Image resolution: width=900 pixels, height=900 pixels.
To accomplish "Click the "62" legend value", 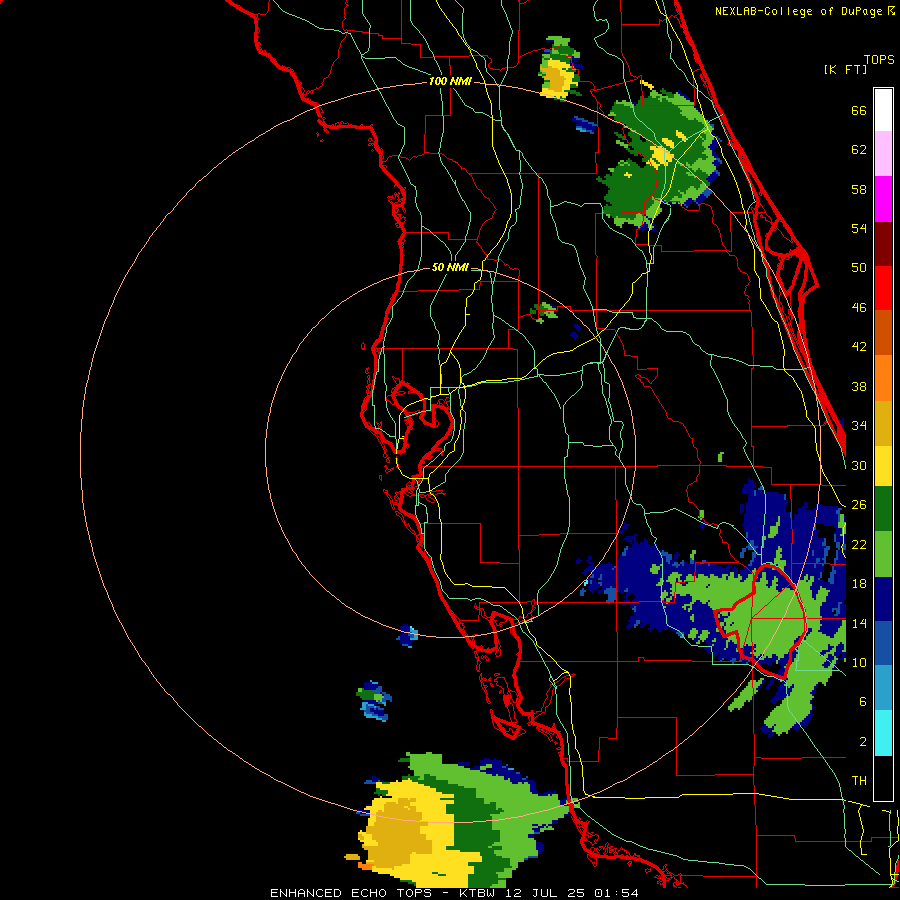I will [x=859, y=150].
